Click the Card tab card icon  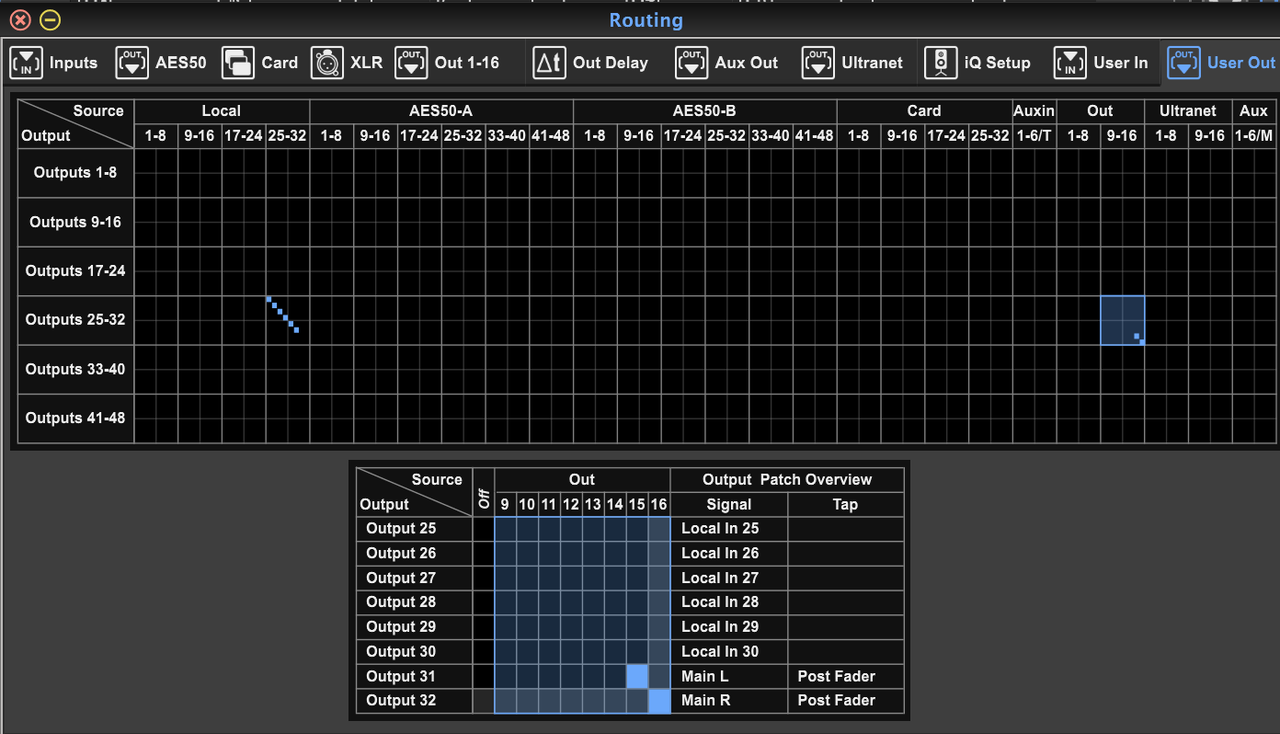238,63
